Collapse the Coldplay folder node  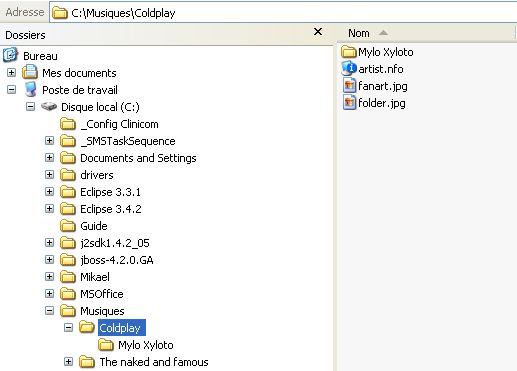(x=68, y=328)
